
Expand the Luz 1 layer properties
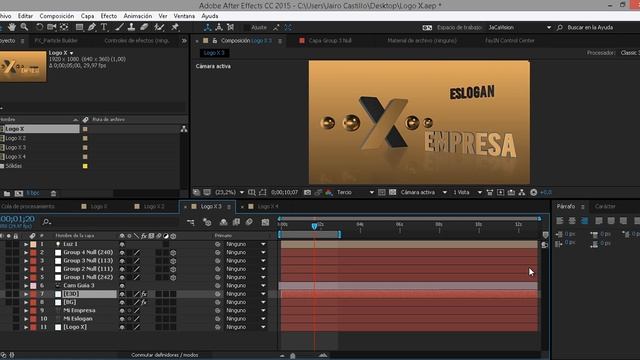pyautogui.click(x=26, y=244)
